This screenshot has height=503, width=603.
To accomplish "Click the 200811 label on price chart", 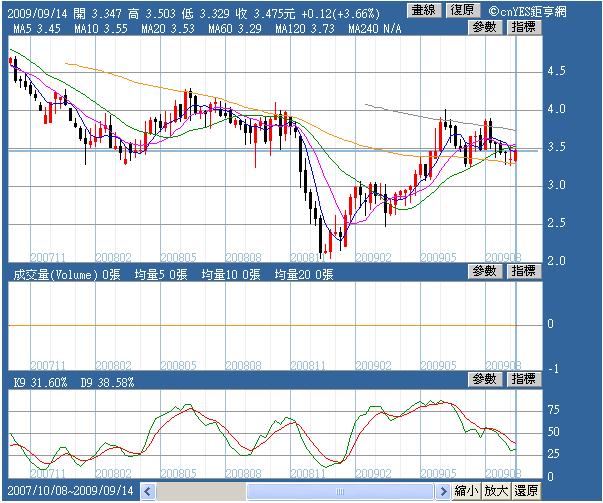I will click(308, 257).
